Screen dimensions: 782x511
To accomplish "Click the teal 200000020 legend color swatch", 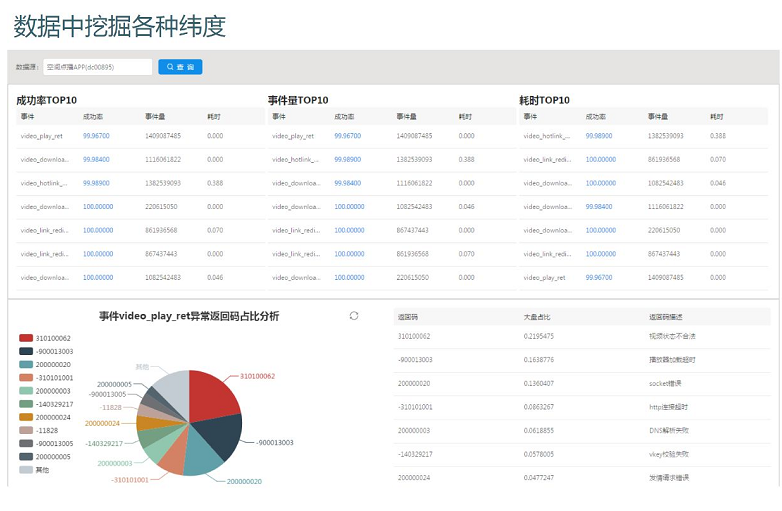I will (26, 365).
